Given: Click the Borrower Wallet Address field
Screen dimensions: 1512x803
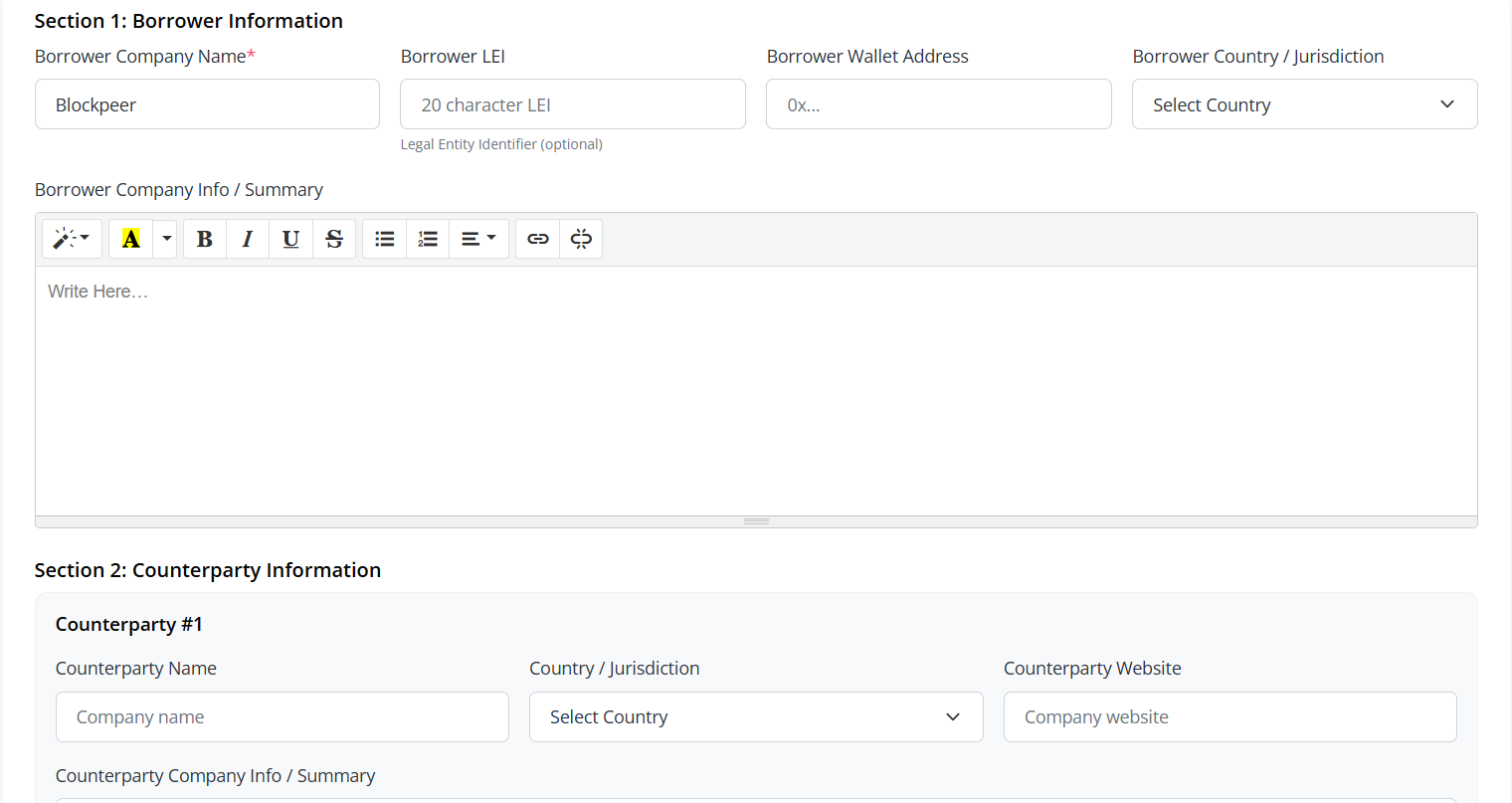Looking at the screenshot, I should coord(938,104).
